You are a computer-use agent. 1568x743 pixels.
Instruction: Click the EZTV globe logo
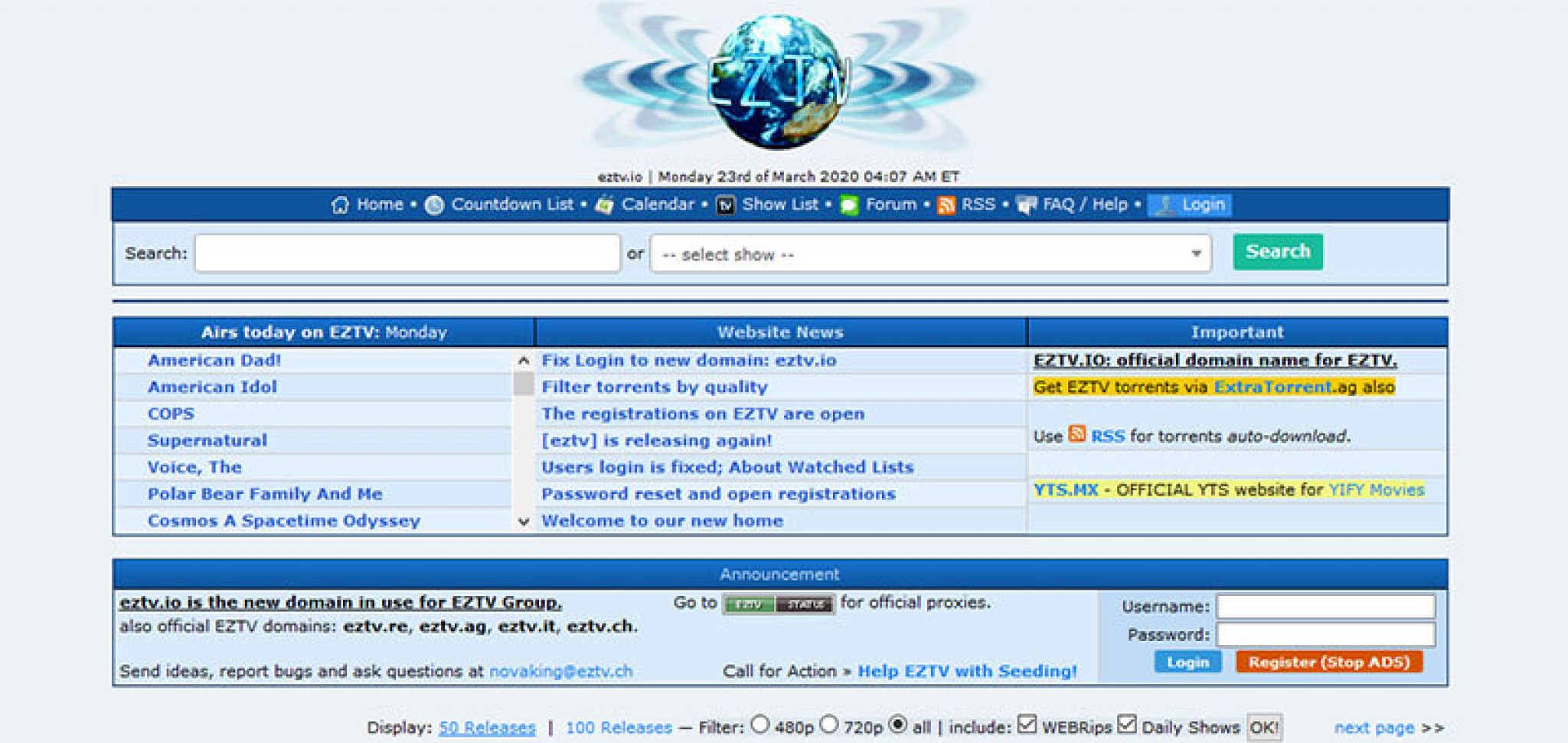pos(779,80)
